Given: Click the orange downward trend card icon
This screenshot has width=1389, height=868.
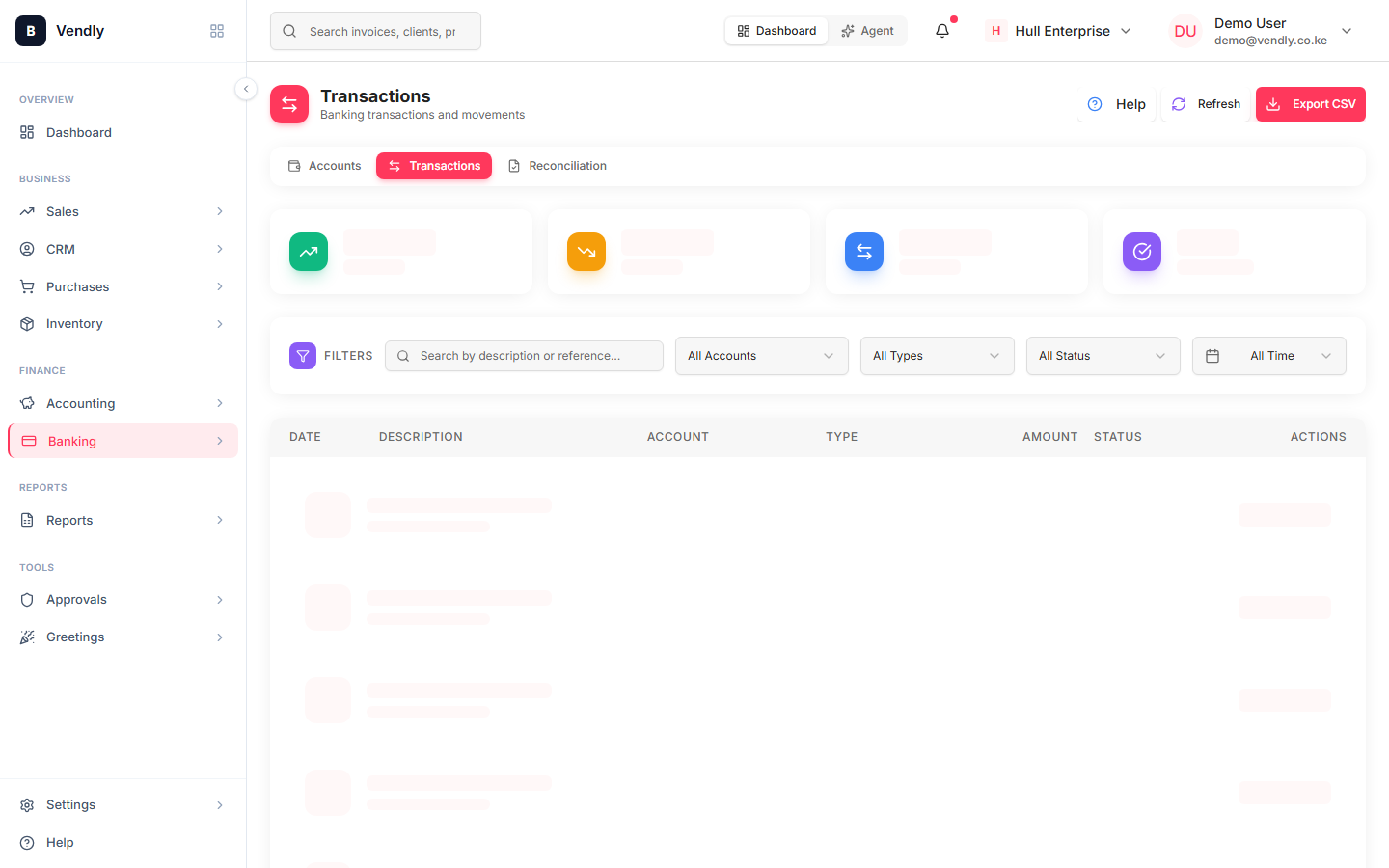Looking at the screenshot, I should (x=586, y=252).
